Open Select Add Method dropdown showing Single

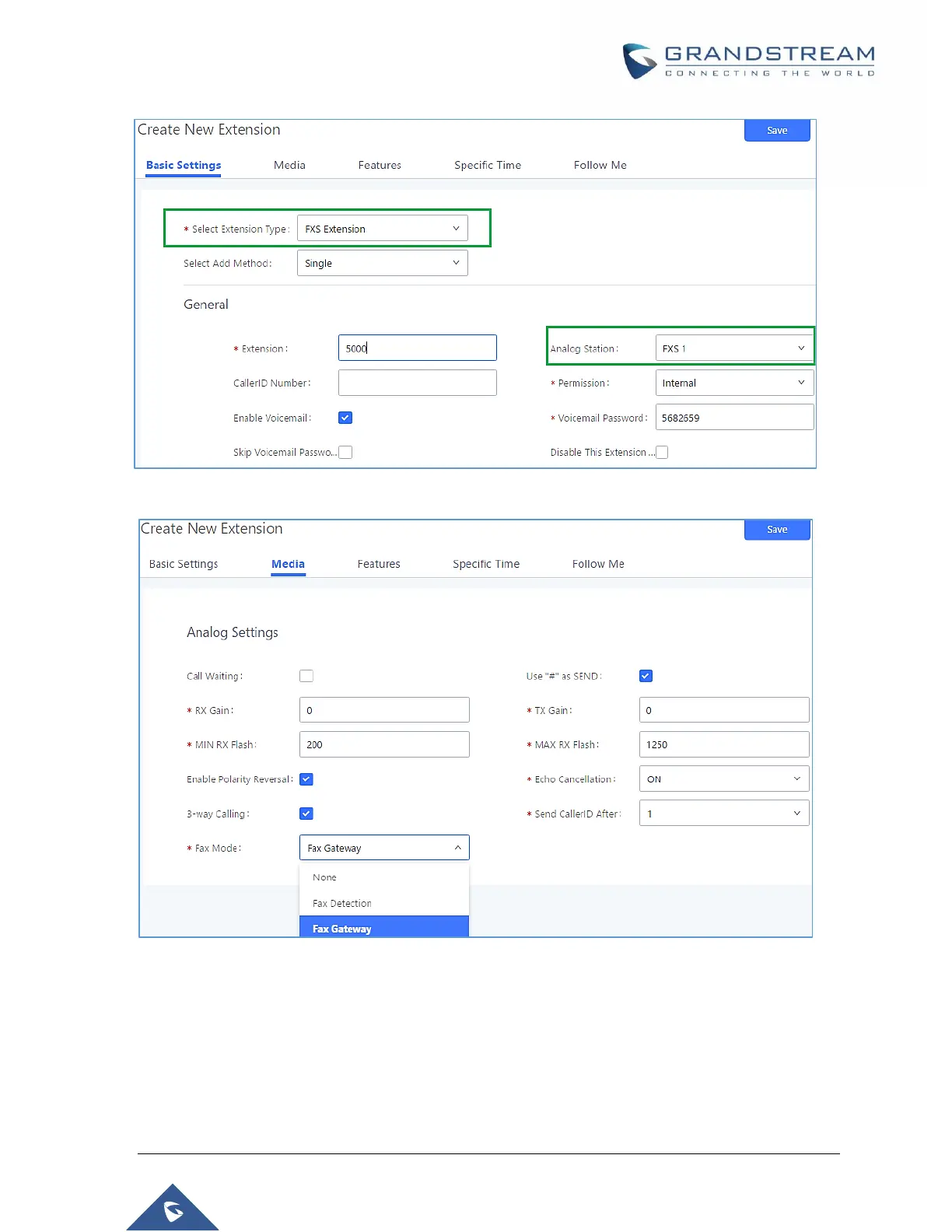pyautogui.click(x=383, y=263)
